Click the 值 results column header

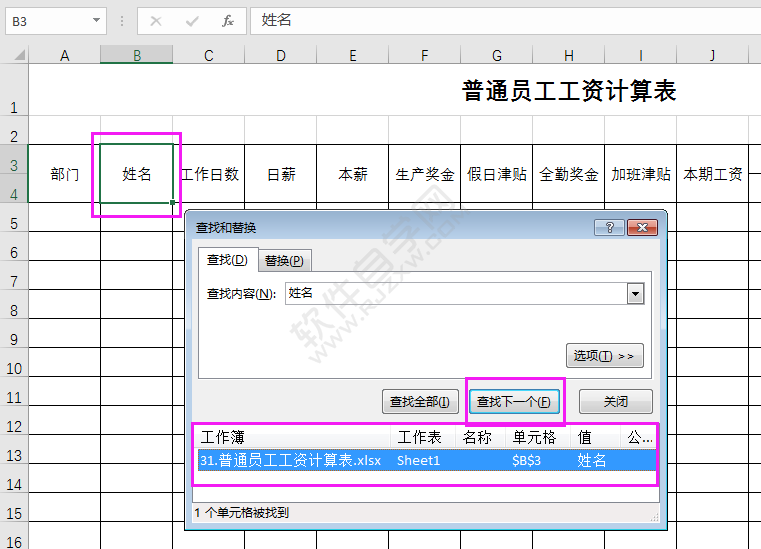[x=595, y=437]
